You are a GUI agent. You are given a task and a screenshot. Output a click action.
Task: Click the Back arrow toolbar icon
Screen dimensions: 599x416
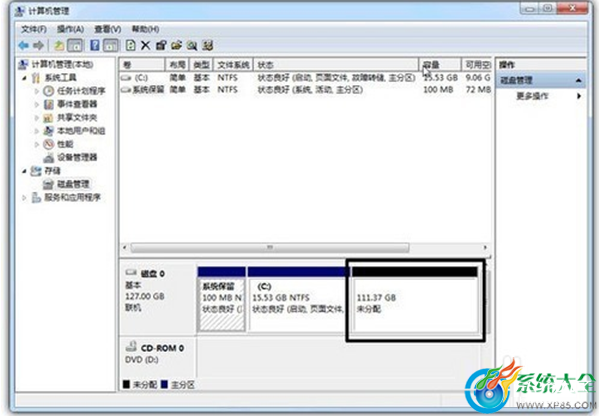pyautogui.click(x=24, y=46)
